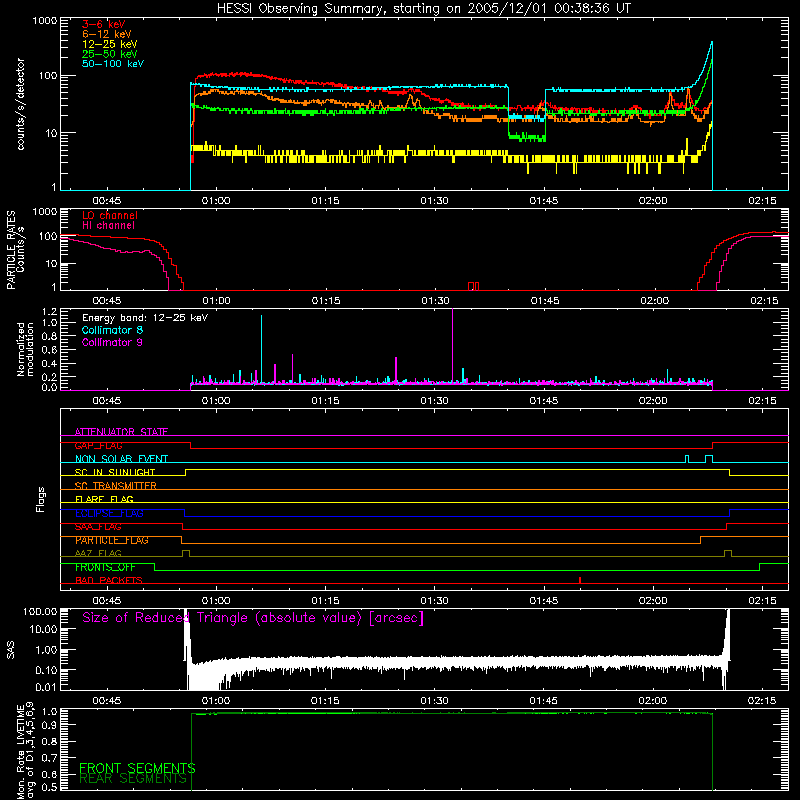
Task: Click the 01:00 tick label under the modulation panel
Action: [x=216, y=401]
